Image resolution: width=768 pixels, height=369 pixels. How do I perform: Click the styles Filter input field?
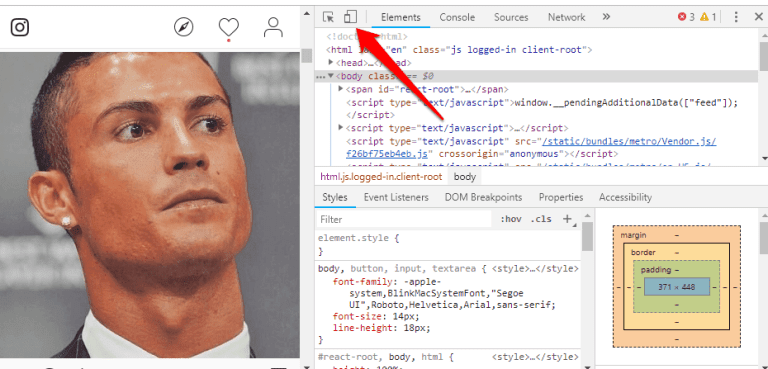click(404, 219)
